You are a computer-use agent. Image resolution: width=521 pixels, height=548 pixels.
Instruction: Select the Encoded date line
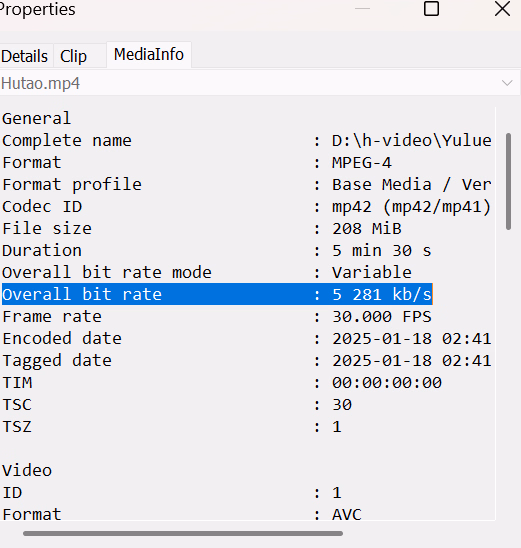point(247,339)
